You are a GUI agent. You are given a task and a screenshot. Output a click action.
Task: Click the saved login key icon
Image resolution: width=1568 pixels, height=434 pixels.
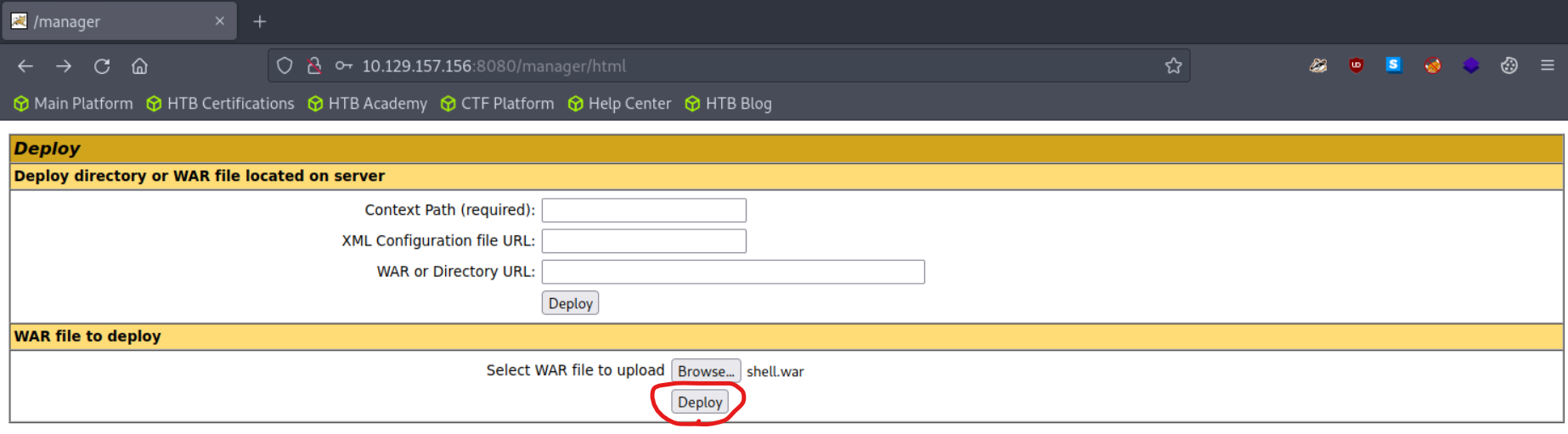pyautogui.click(x=343, y=65)
